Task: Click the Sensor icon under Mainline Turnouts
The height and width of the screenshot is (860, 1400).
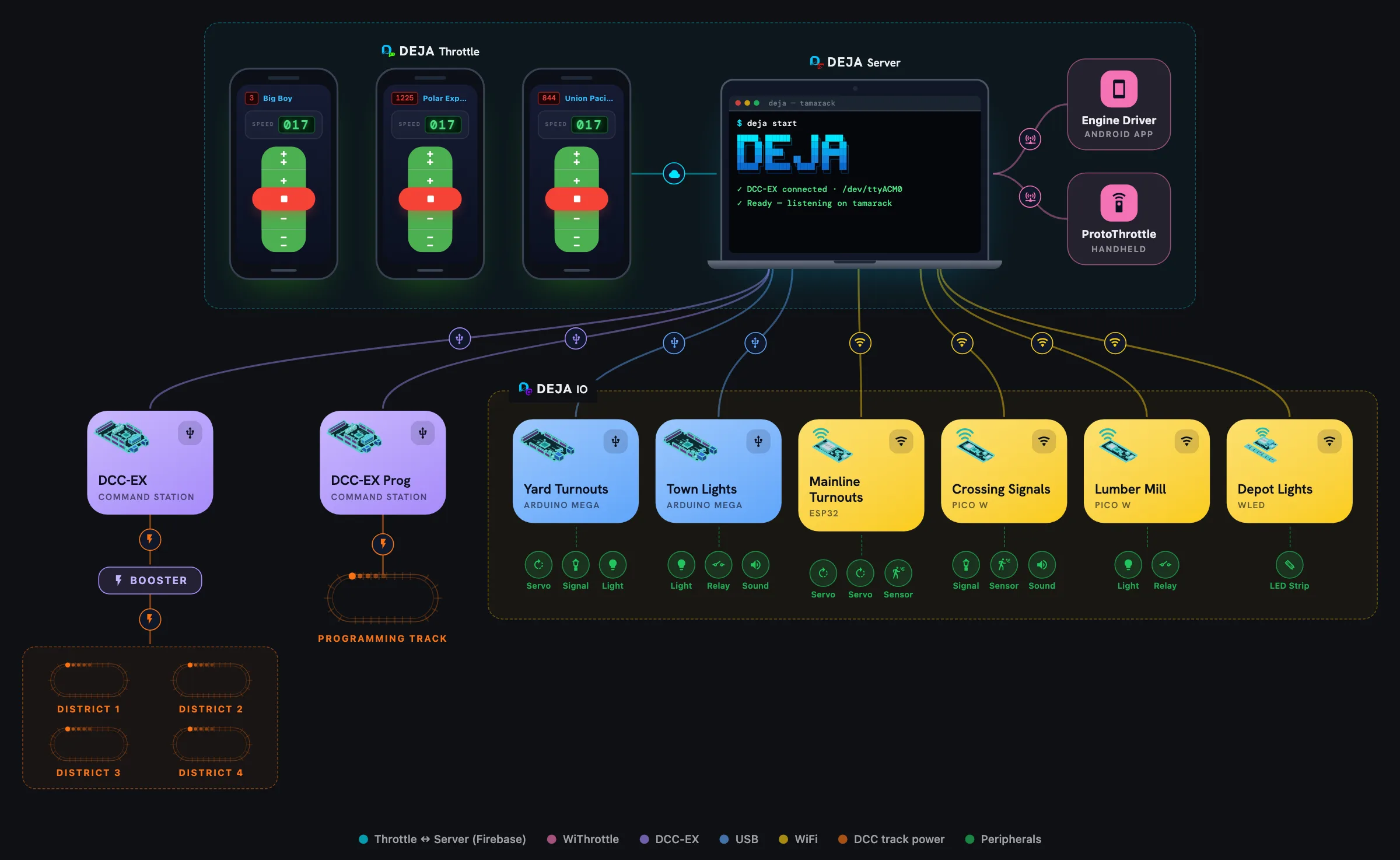Action: (x=898, y=573)
